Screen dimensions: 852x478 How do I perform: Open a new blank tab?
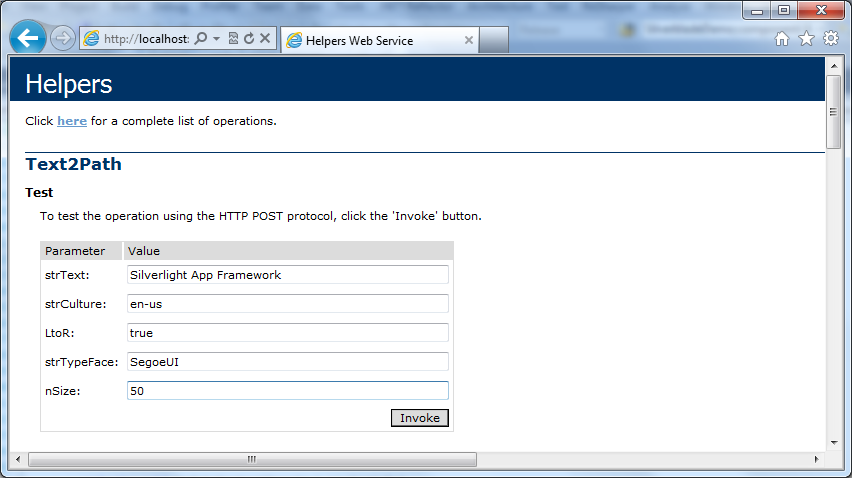494,40
